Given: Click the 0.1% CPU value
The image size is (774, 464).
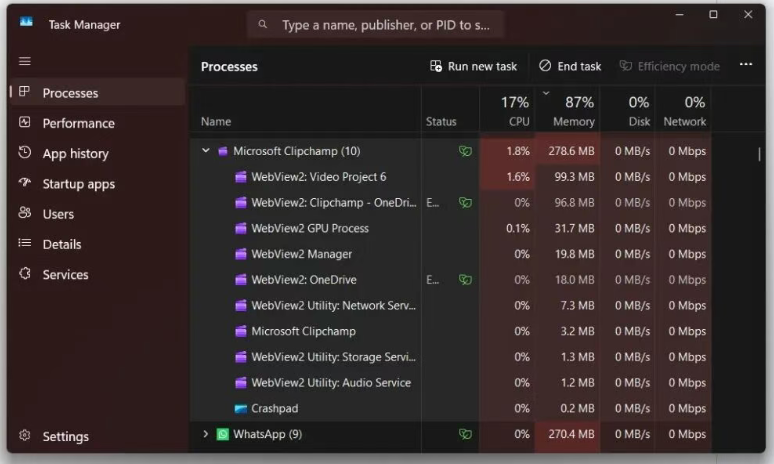Looking at the screenshot, I should [518, 228].
